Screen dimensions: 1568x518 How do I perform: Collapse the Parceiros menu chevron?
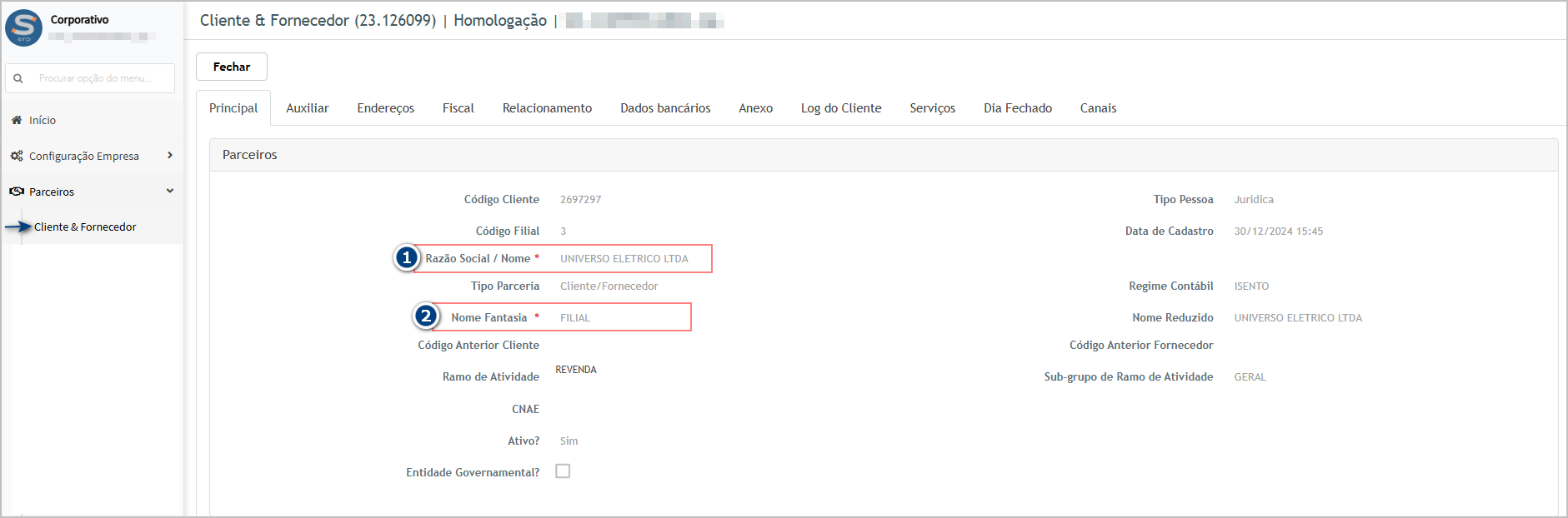click(170, 191)
